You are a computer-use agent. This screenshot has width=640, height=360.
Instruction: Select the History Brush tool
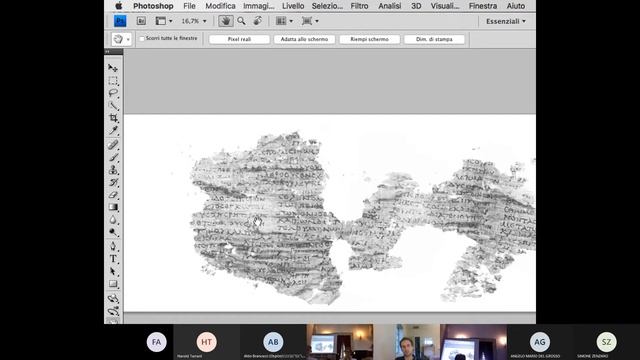point(113,182)
